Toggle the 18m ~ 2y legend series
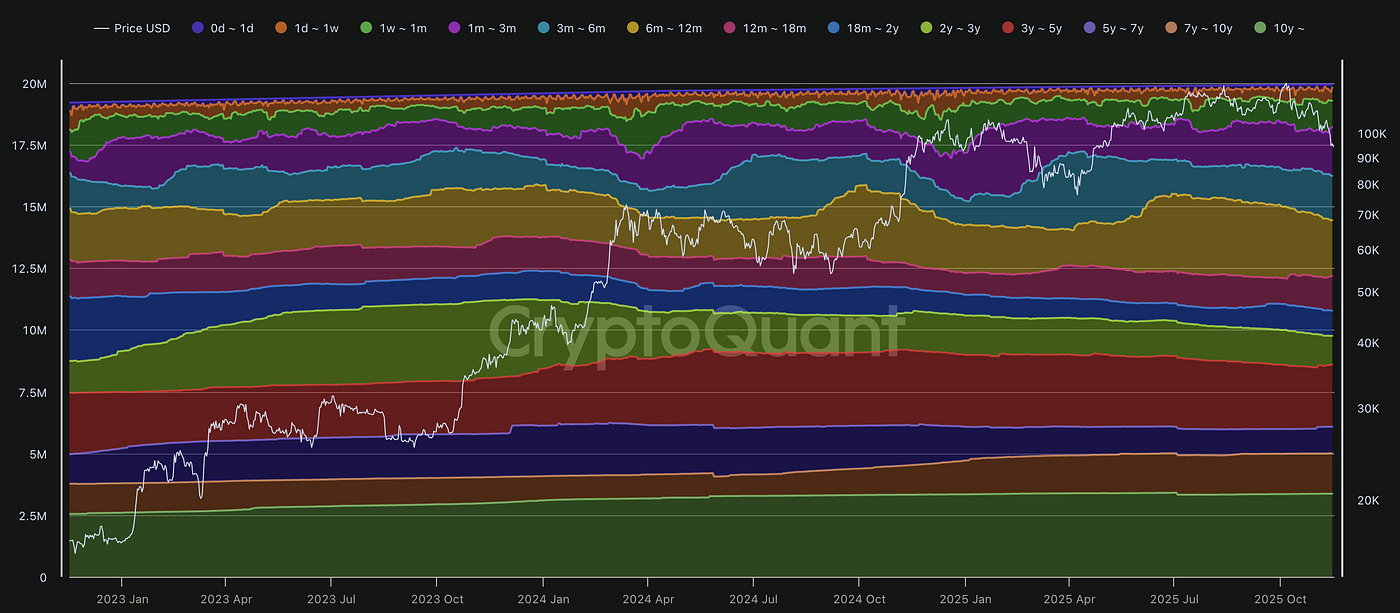This screenshot has width=1400, height=613. [x=861, y=28]
